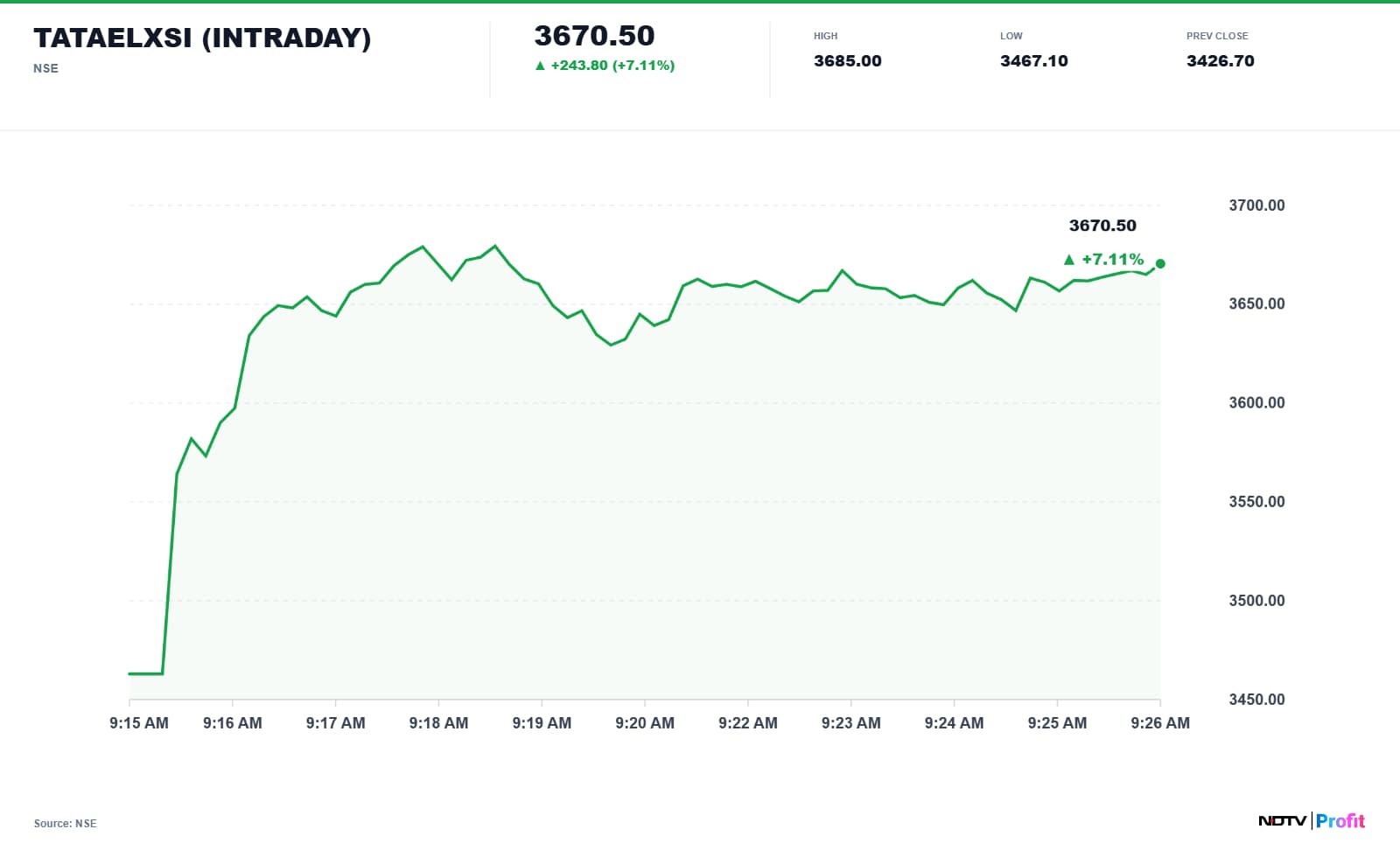The height and width of the screenshot is (864, 1400).
Task: Click the 9:19 AM x-axis label
Action: coord(542,723)
